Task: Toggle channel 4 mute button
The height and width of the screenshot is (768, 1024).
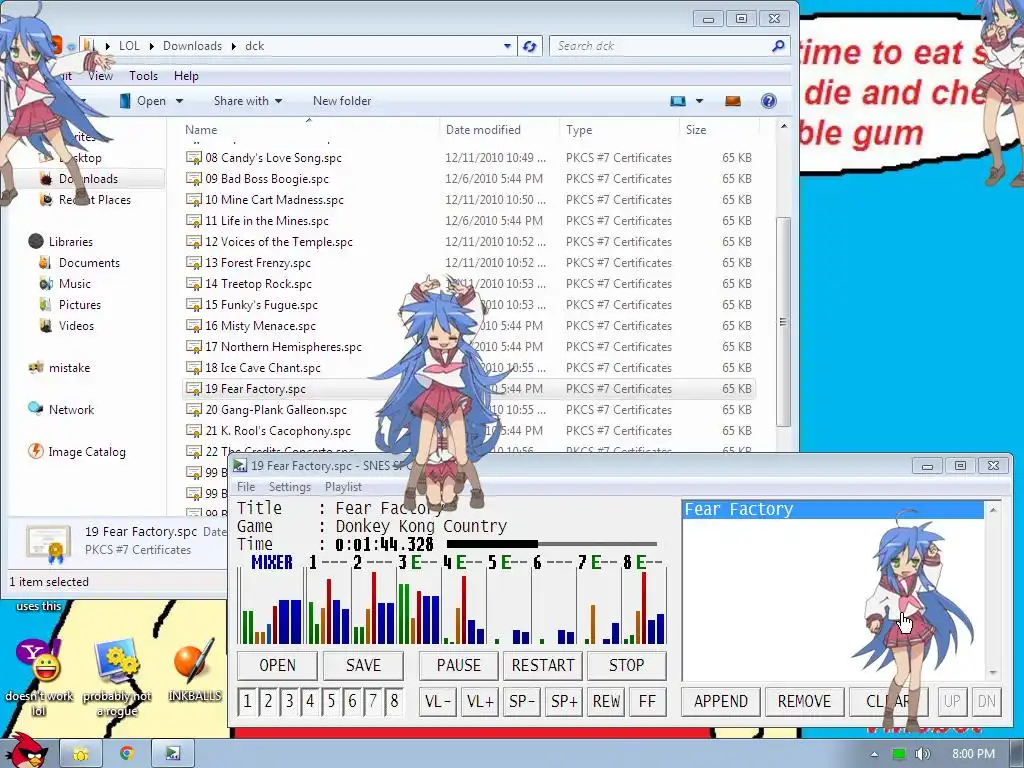Action: point(310,701)
